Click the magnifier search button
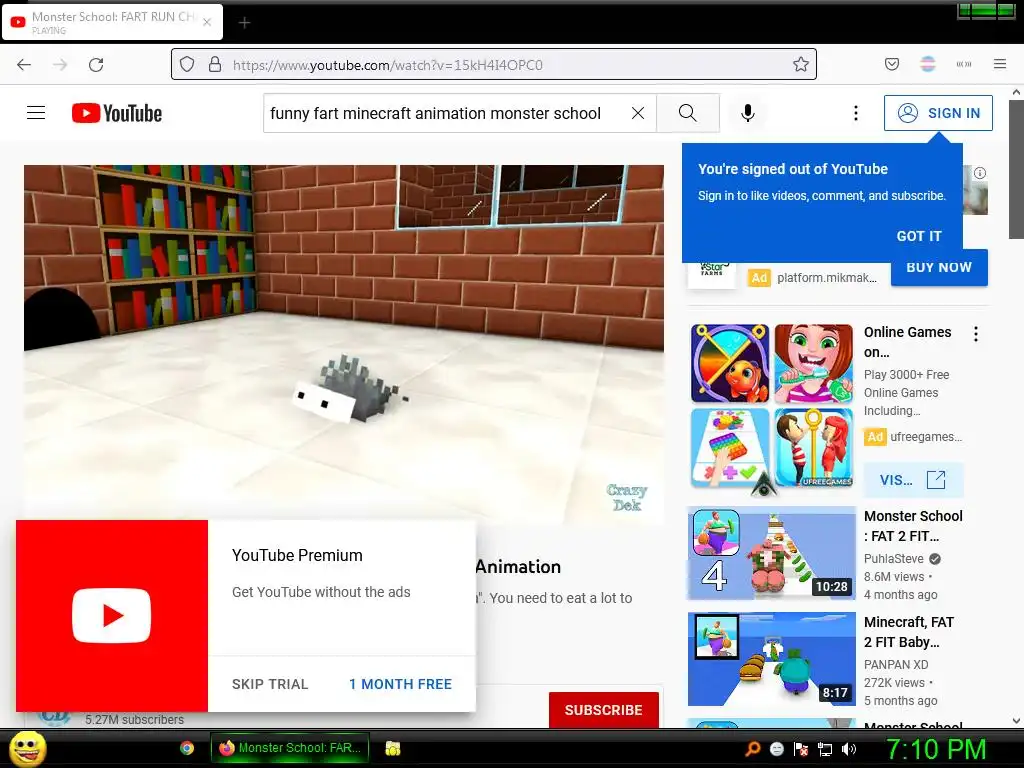Viewport: 1024px width, 768px height. point(688,113)
